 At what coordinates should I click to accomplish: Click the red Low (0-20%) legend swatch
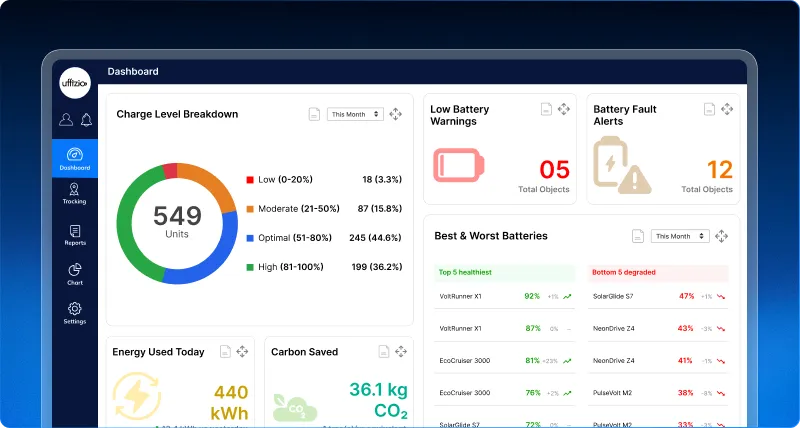[250, 180]
